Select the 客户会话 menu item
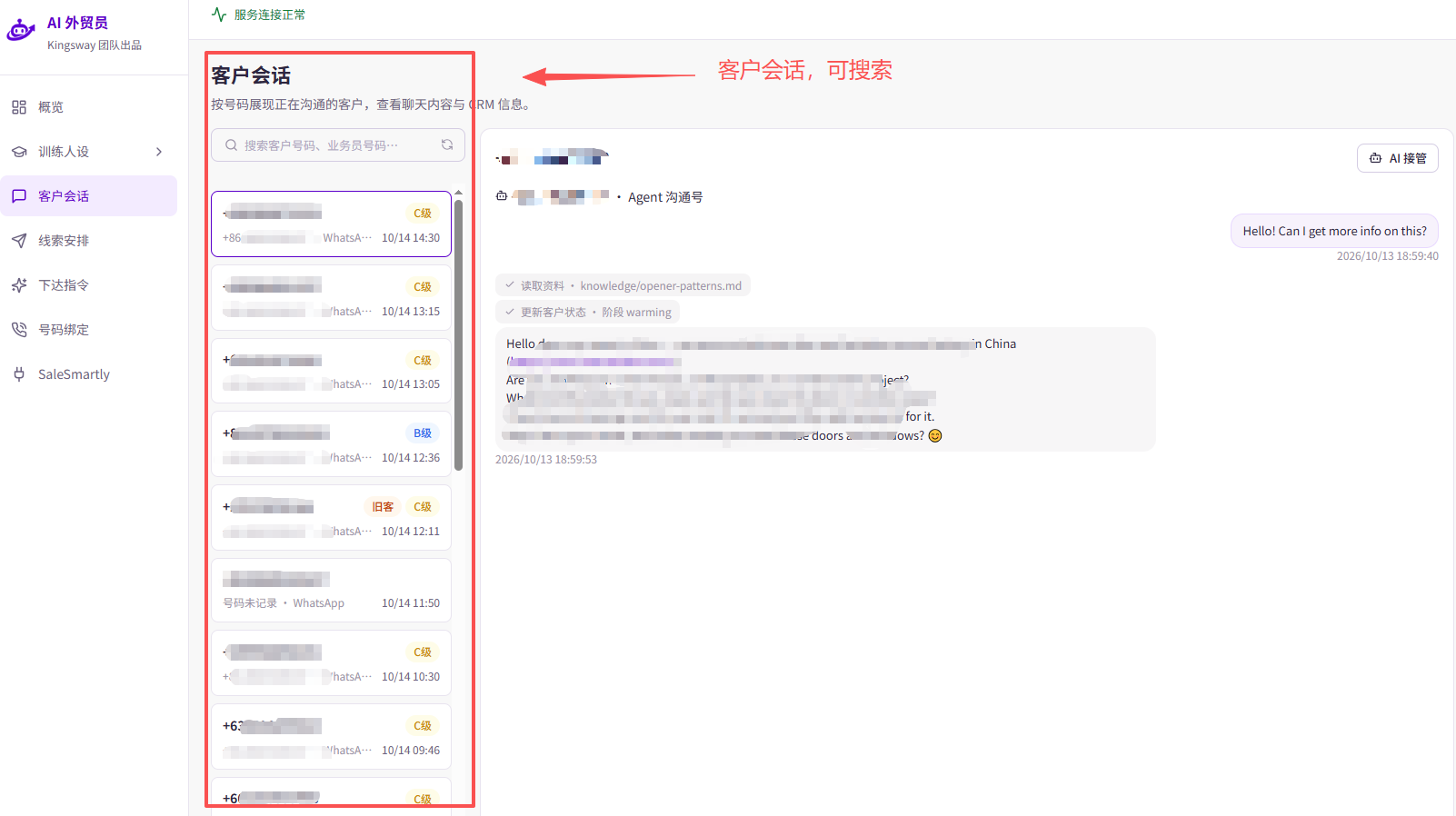The image size is (1456, 816). click(x=89, y=196)
